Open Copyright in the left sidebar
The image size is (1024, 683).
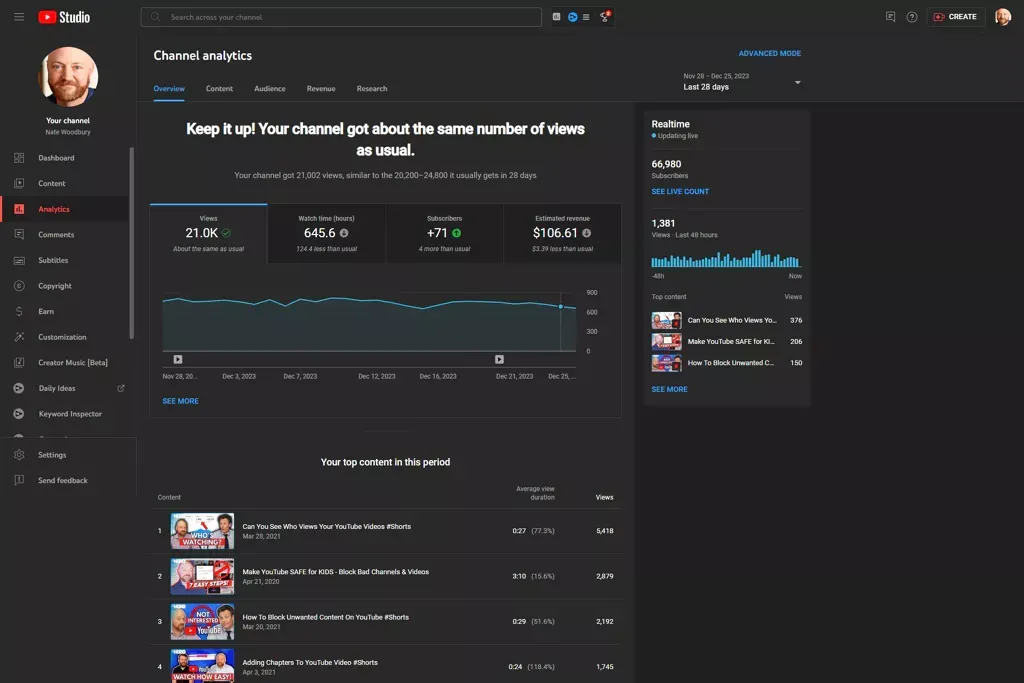65,286
